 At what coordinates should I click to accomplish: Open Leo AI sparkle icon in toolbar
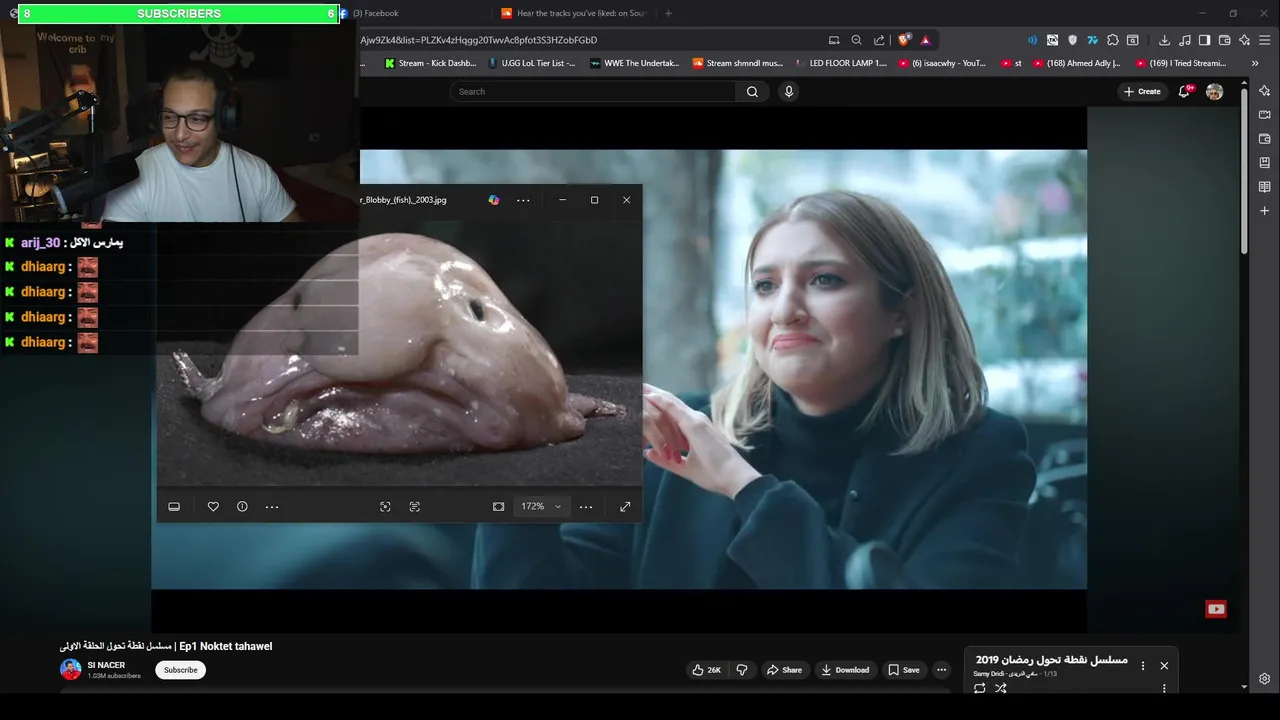[1244, 40]
